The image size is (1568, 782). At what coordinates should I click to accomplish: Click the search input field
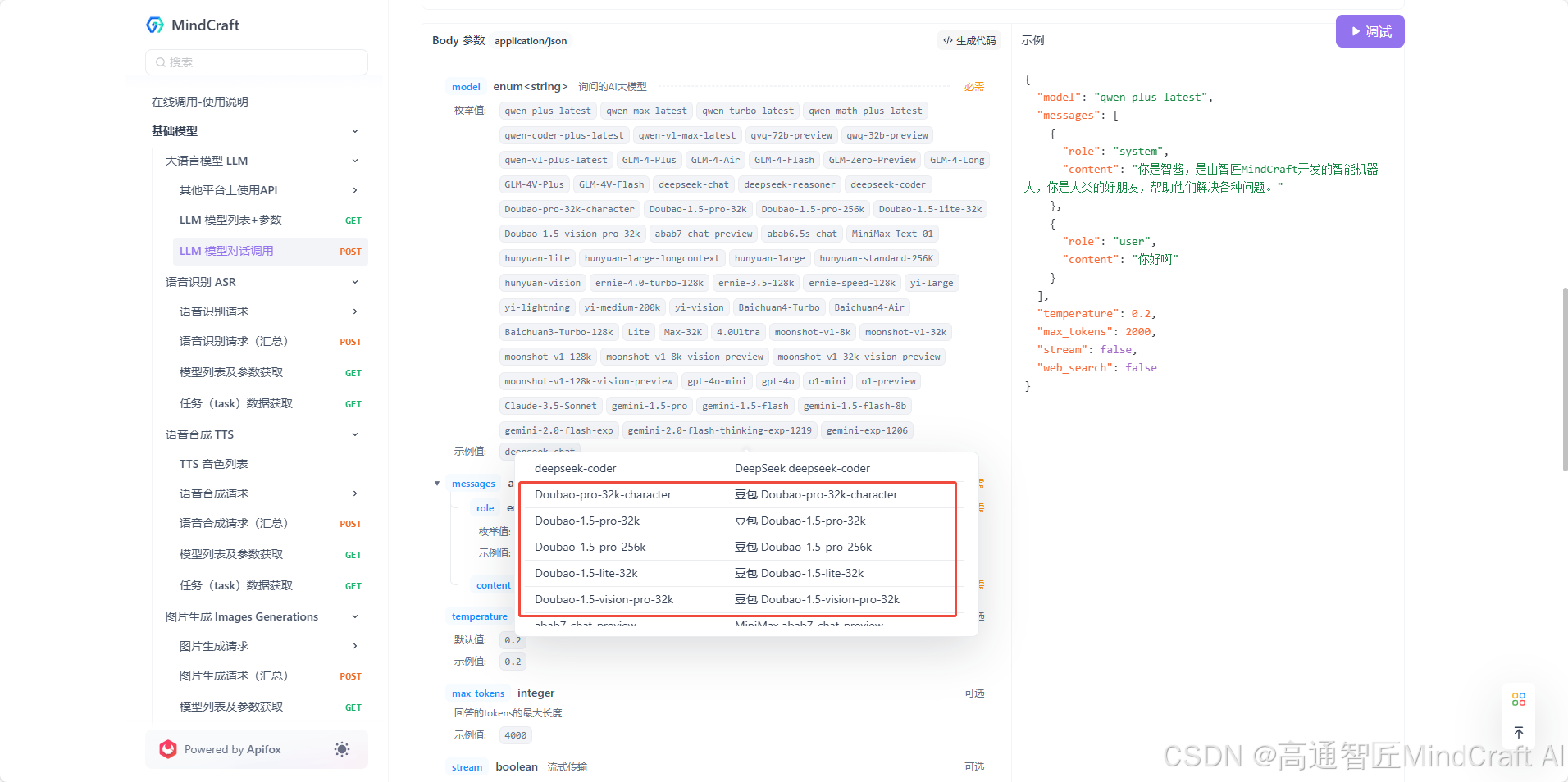[257, 62]
